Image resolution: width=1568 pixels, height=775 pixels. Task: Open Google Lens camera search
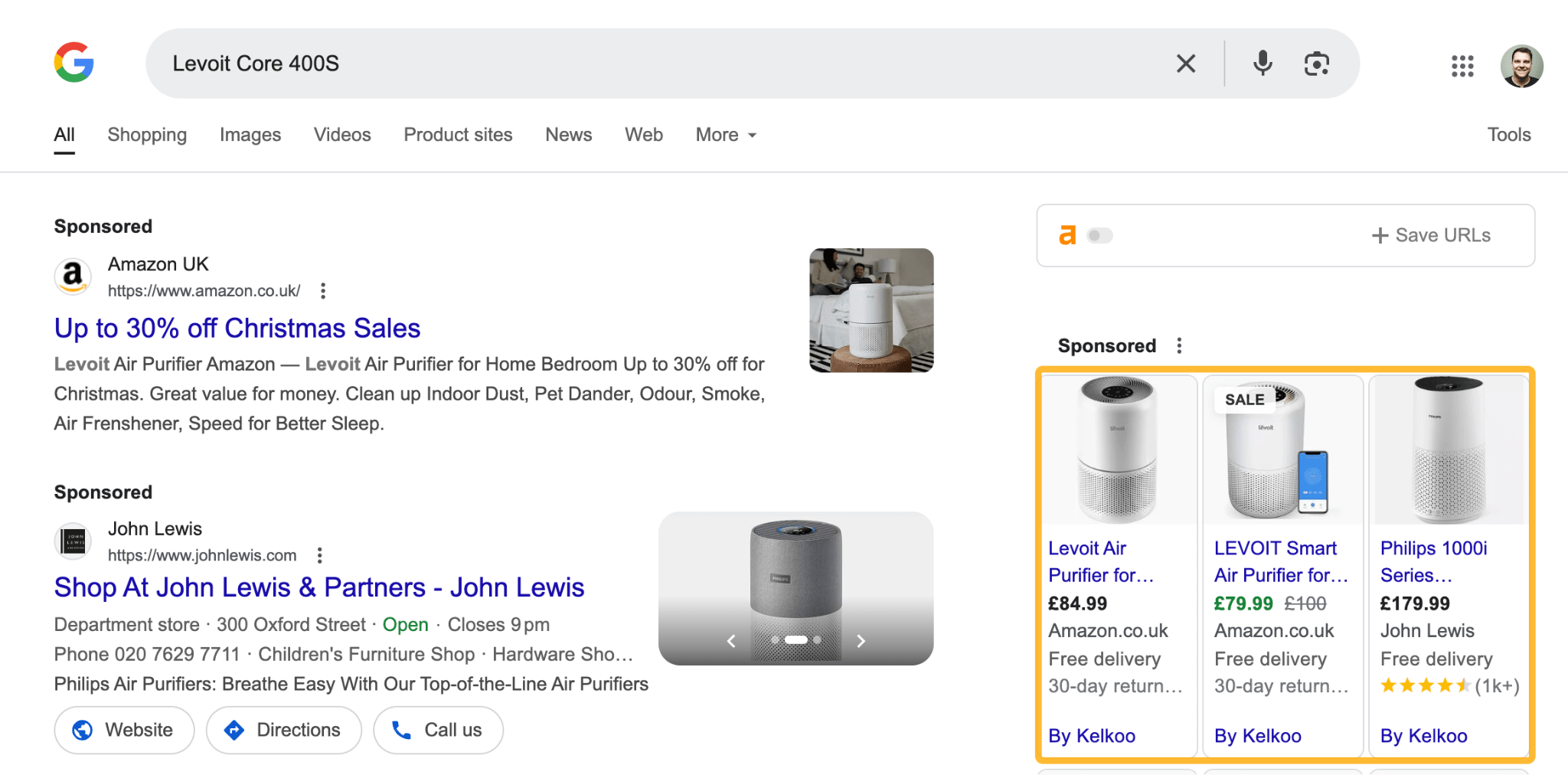point(1316,64)
